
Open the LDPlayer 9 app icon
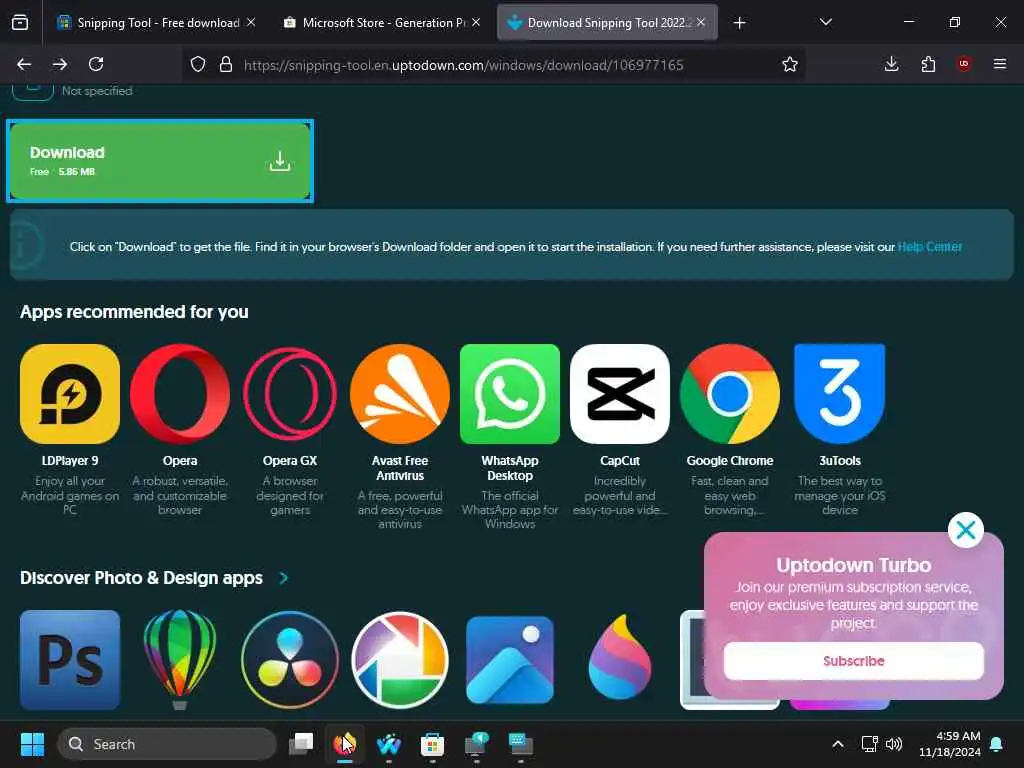point(70,394)
